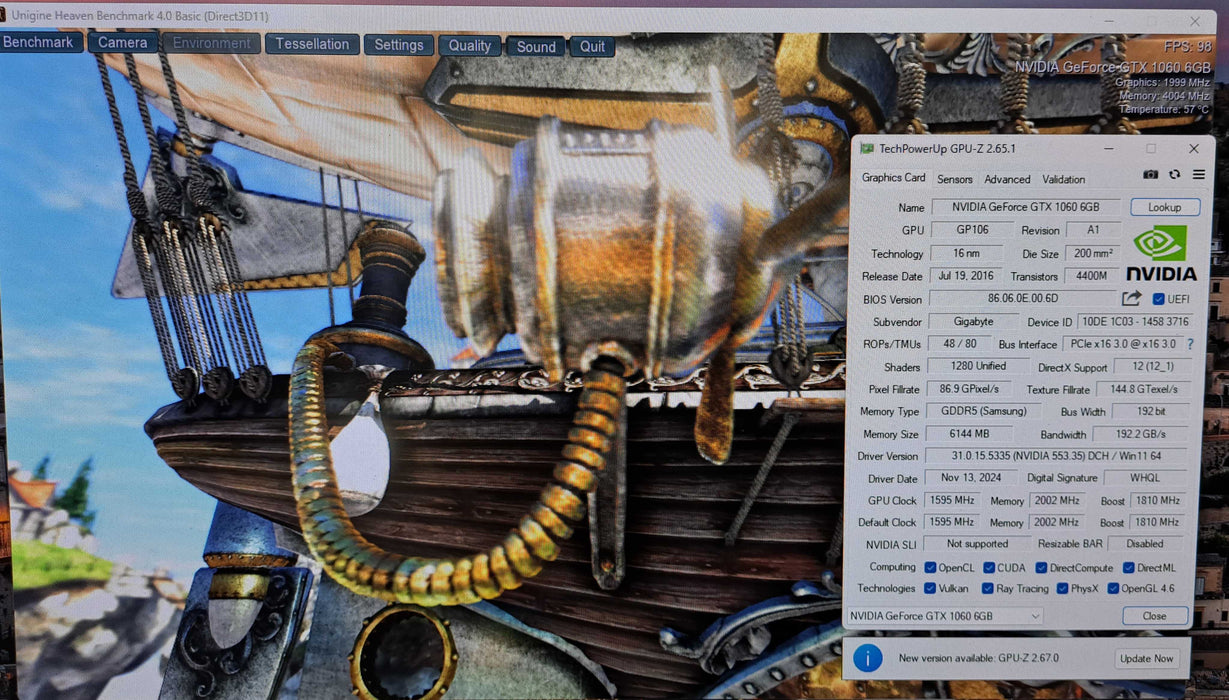
Task: Click the Driver Date Nov 13, 2024 field
Action: pos(972,478)
